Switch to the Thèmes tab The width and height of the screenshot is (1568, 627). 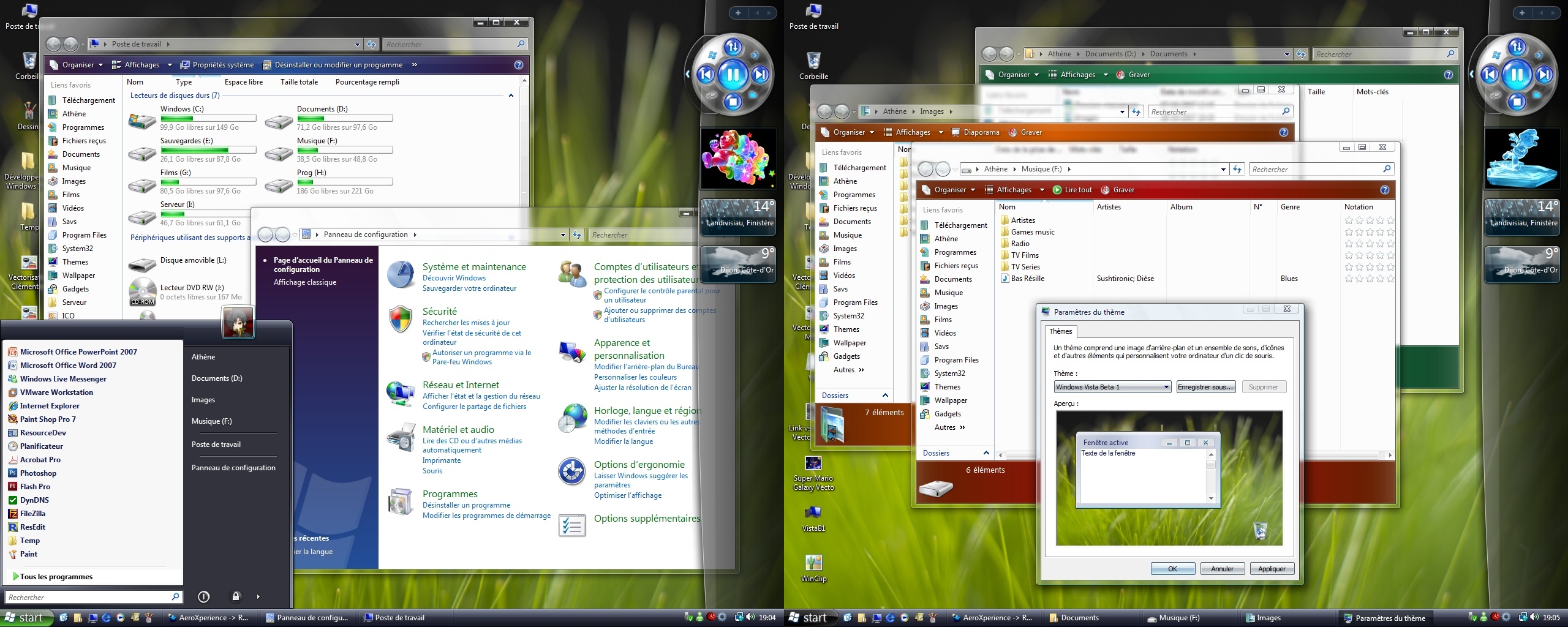(1061, 331)
